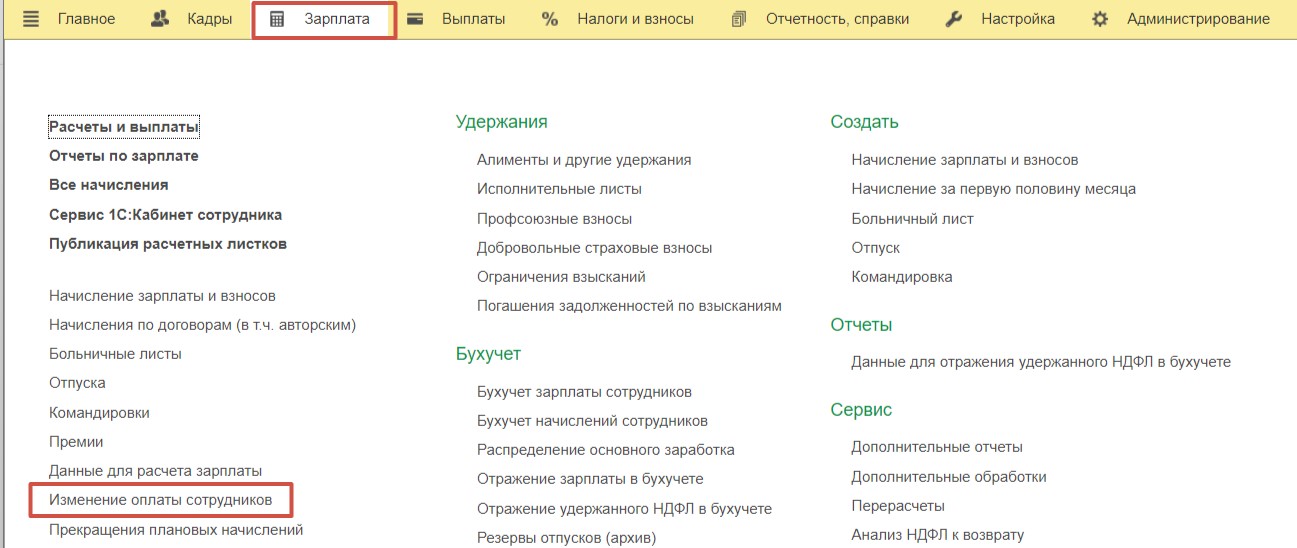This screenshot has height=548, width=1297.
Task: Open the Отпуска journal
Action: pyautogui.click(x=77, y=383)
